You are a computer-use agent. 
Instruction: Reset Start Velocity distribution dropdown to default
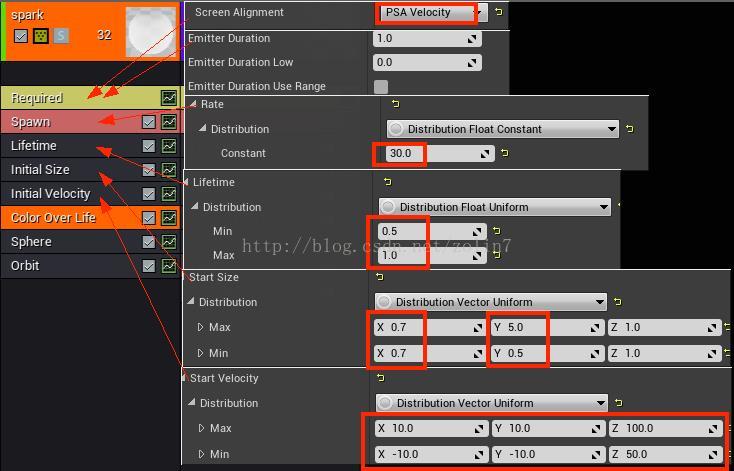coord(619,403)
